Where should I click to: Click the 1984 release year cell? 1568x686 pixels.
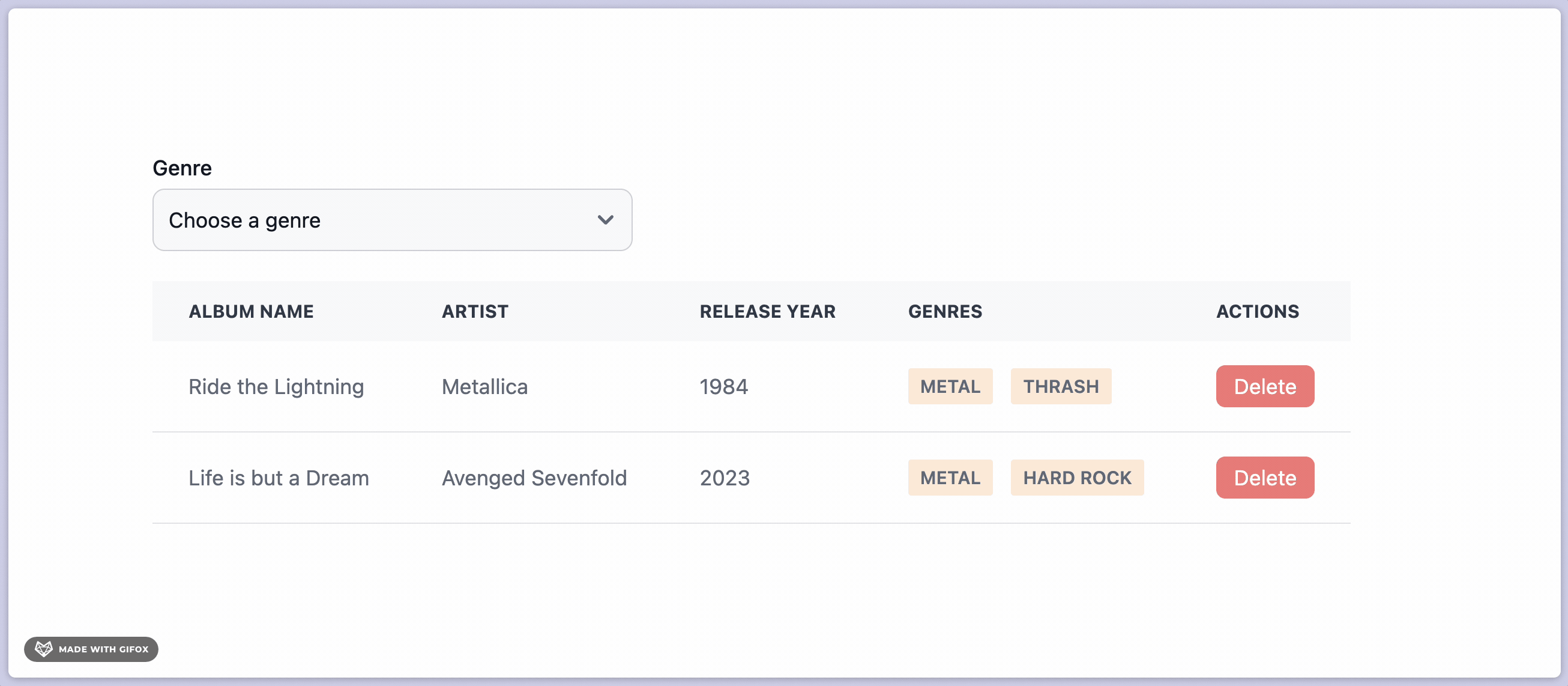[723, 387]
